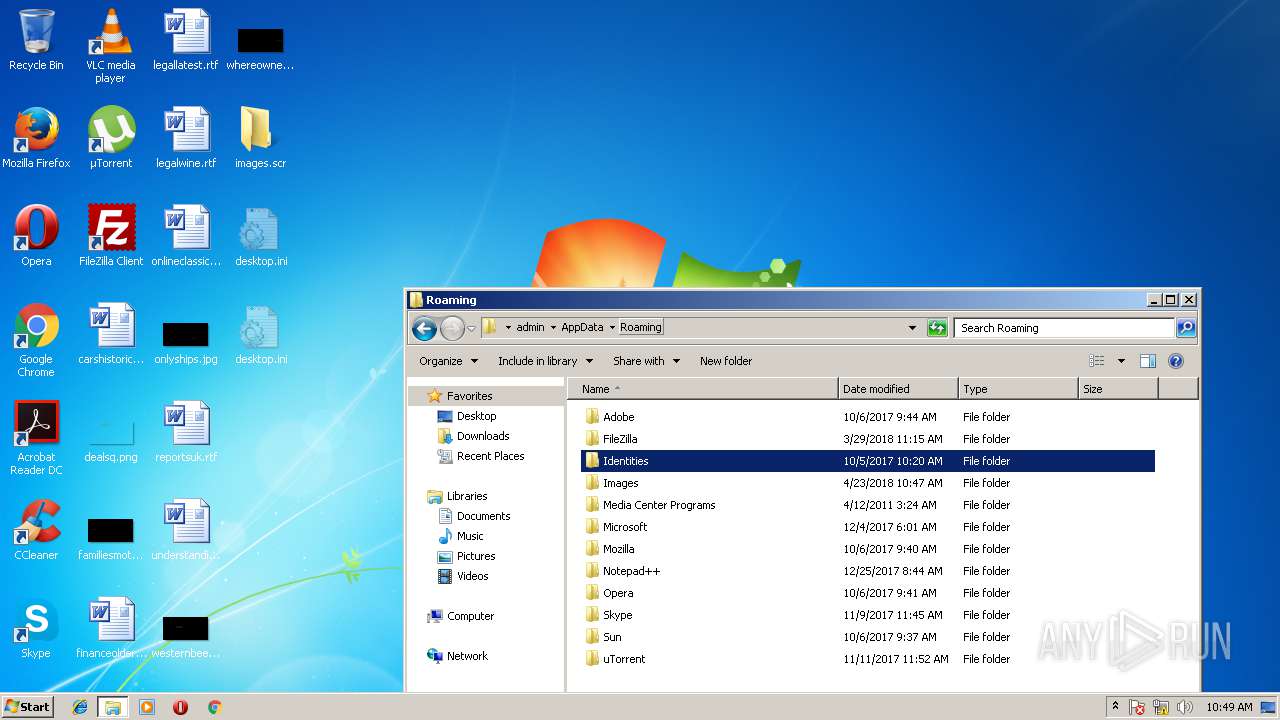This screenshot has width=1280, height=720.
Task: Open Skype desktop shortcut
Action: pos(36,629)
